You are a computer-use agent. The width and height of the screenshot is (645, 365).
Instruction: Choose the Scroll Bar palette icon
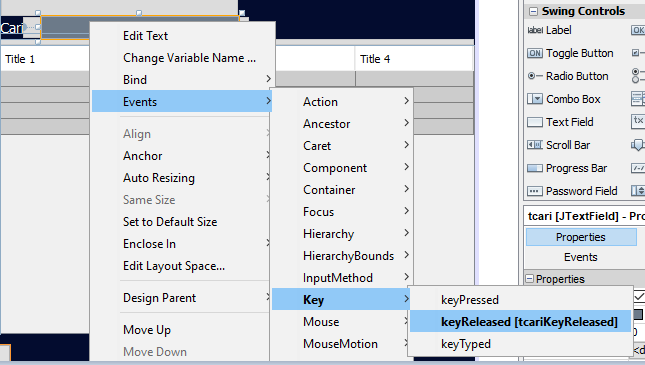coord(535,145)
